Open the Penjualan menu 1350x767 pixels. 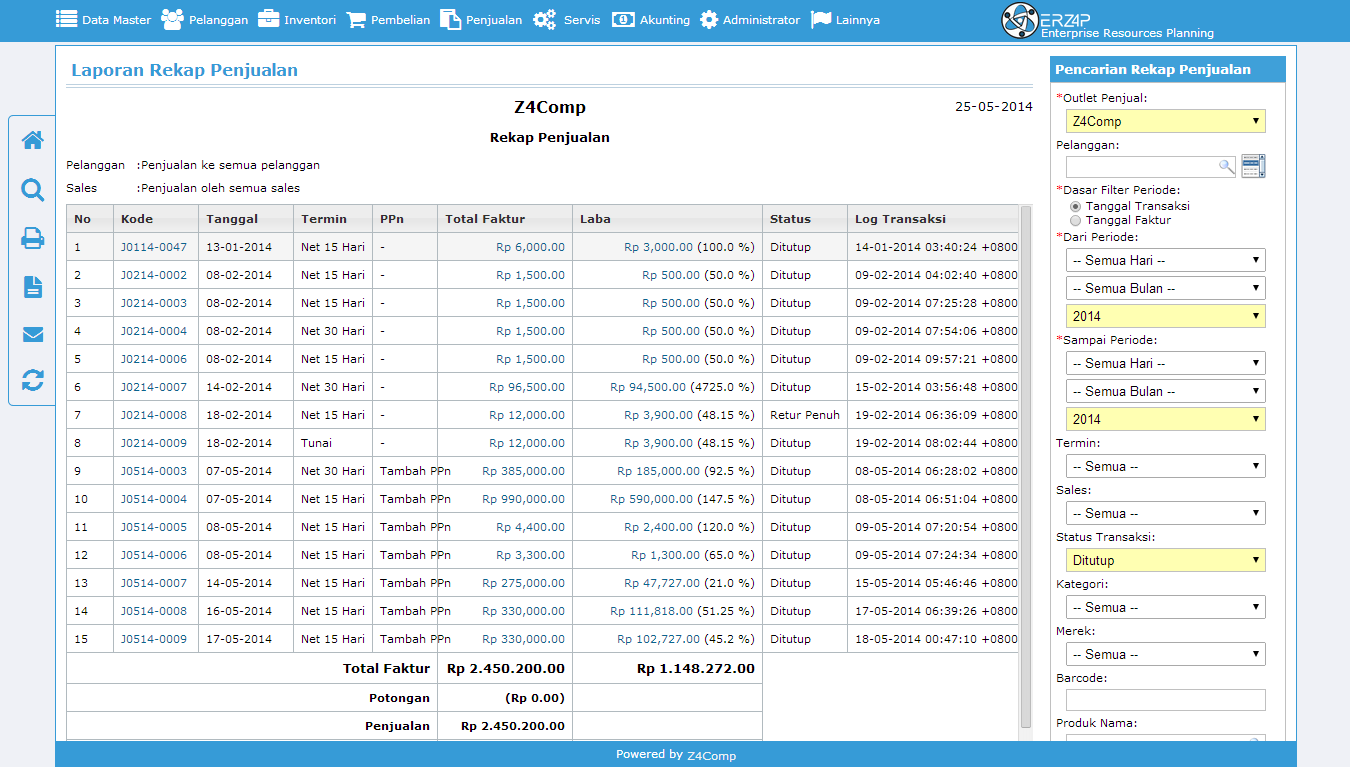point(481,19)
